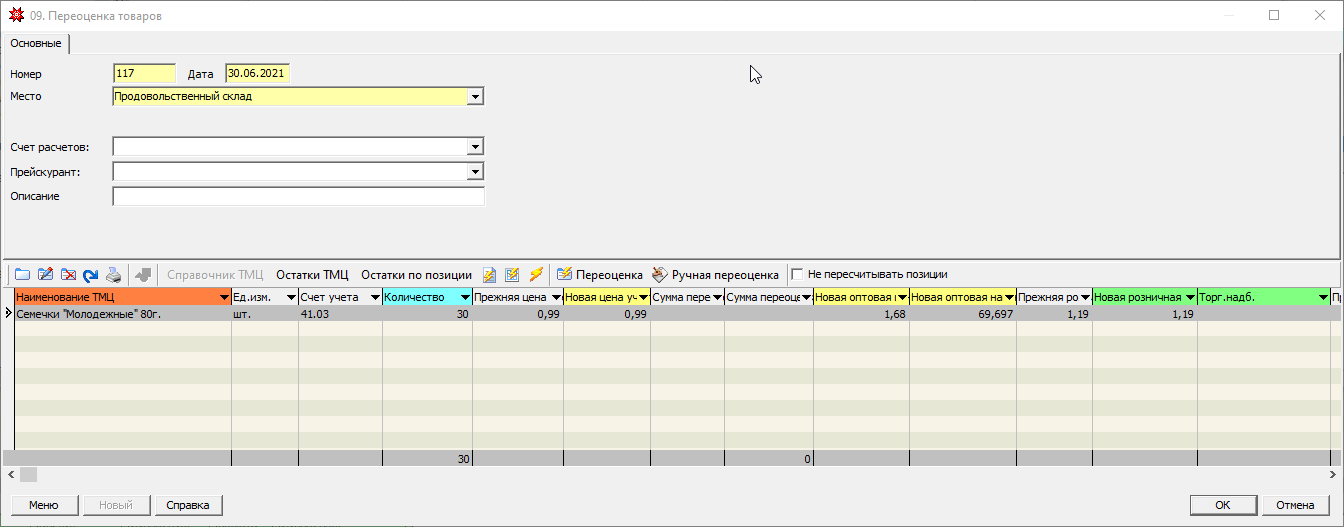
Task: Click the Переоценка toolbar button
Action: pos(600,274)
